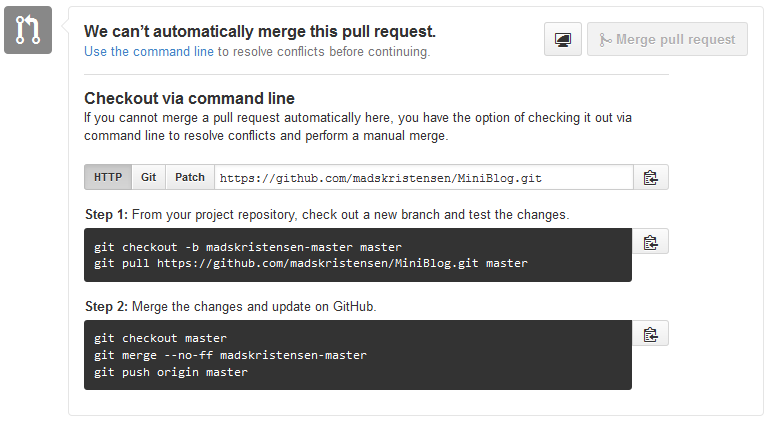Click the 'Checkout via command line' heading
Screen dimensions: 771x422
coord(189,98)
